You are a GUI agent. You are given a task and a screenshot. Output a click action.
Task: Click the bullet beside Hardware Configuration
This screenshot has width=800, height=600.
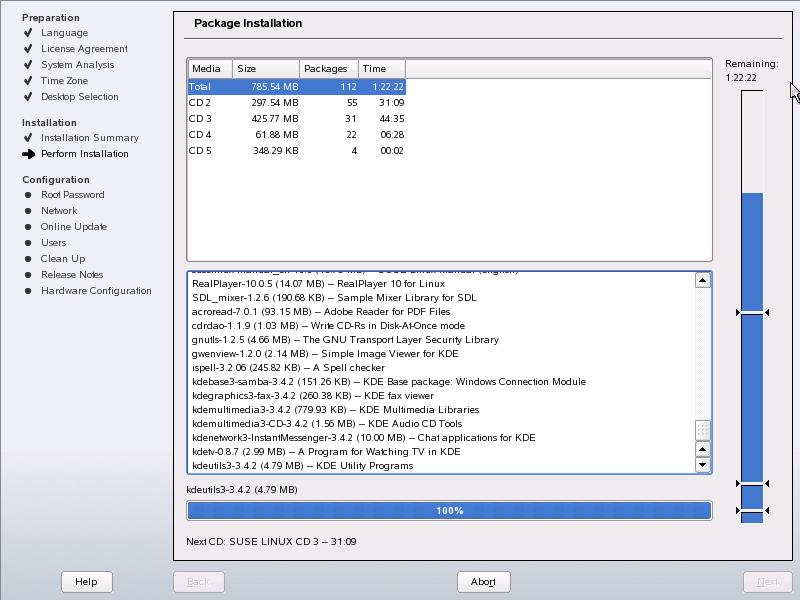(28, 291)
